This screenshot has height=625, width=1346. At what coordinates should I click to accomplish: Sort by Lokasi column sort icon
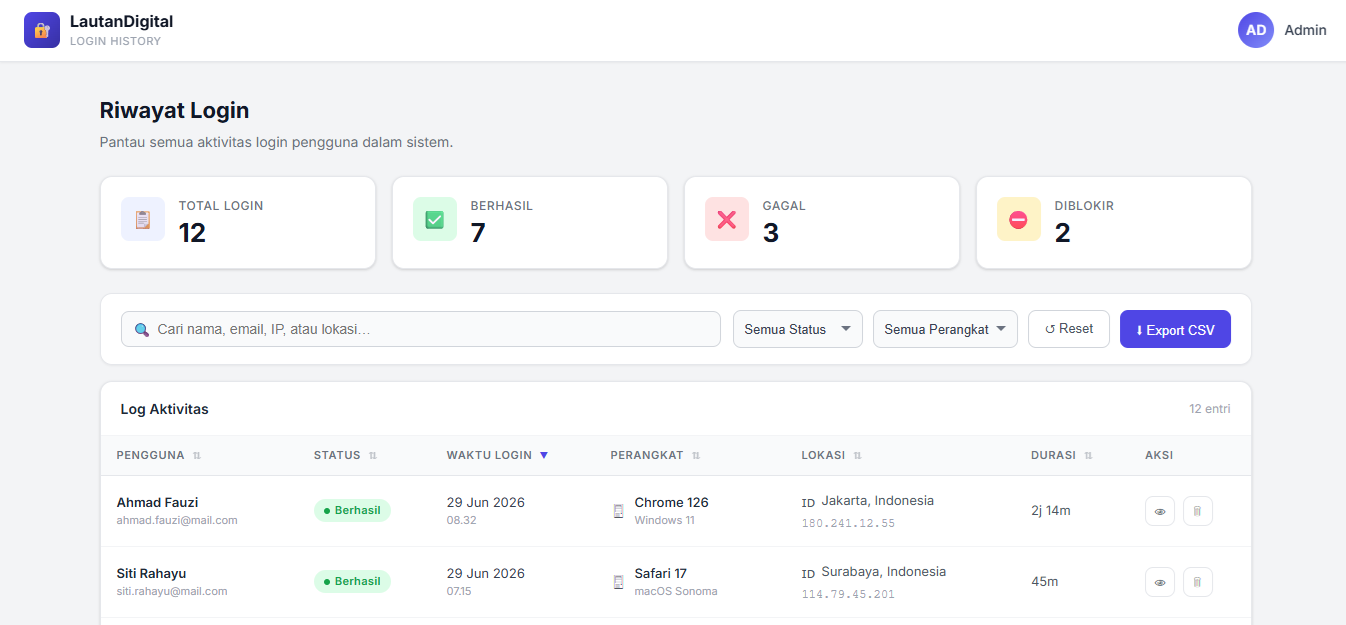(x=857, y=455)
